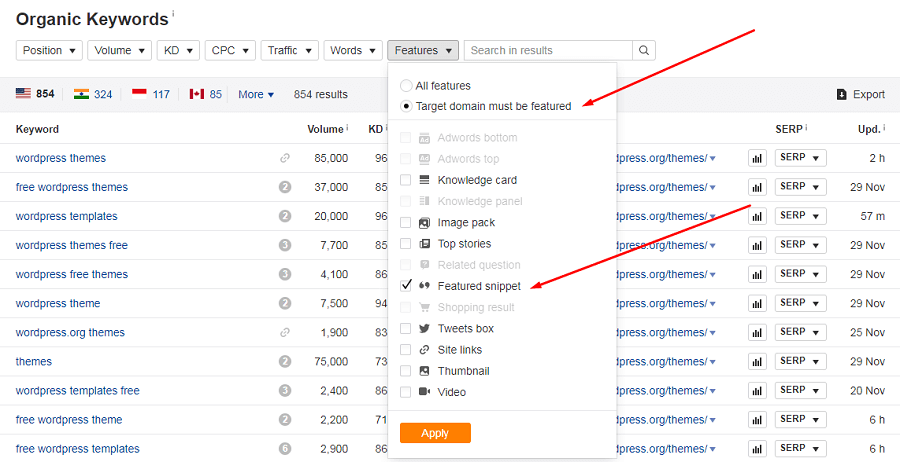Collapse the Features filter dropdown
The height and width of the screenshot is (462, 900).
423,51
